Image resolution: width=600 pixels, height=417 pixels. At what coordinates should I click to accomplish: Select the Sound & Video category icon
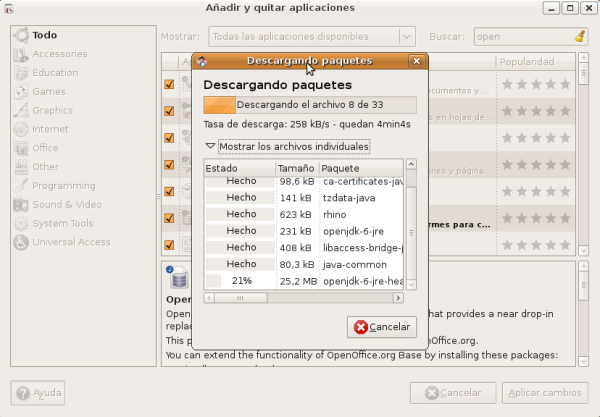pos(20,205)
